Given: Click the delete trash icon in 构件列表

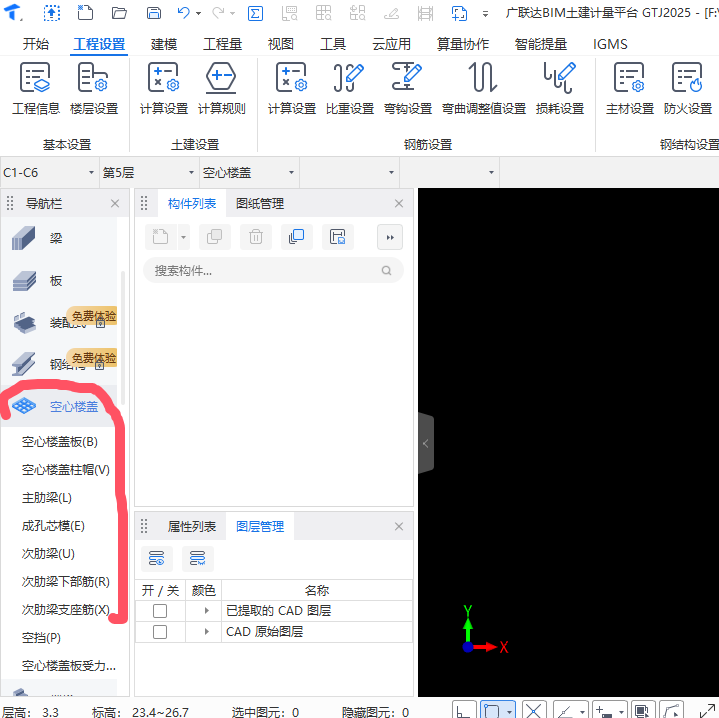Looking at the screenshot, I should point(256,237).
